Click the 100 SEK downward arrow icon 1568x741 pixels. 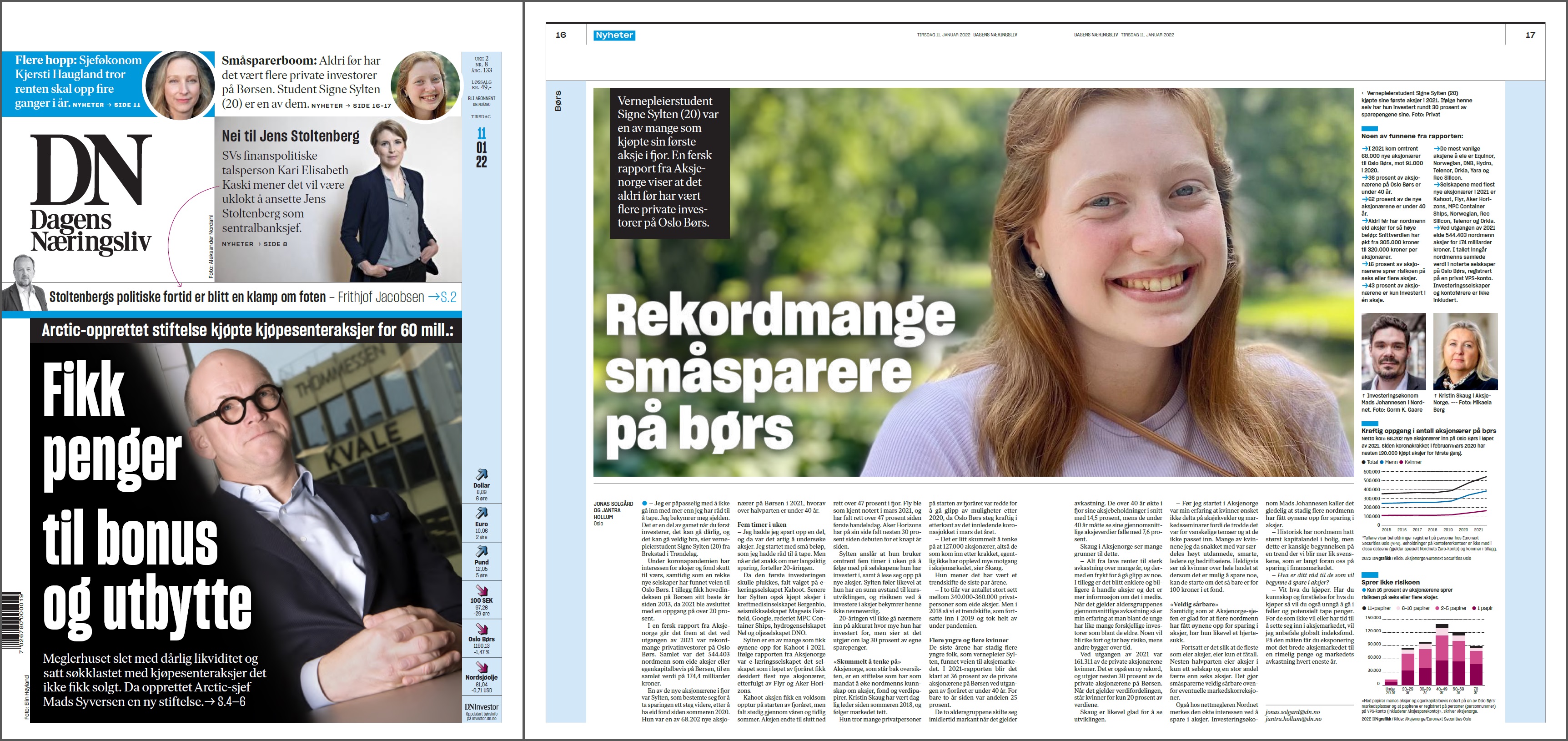[482, 590]
